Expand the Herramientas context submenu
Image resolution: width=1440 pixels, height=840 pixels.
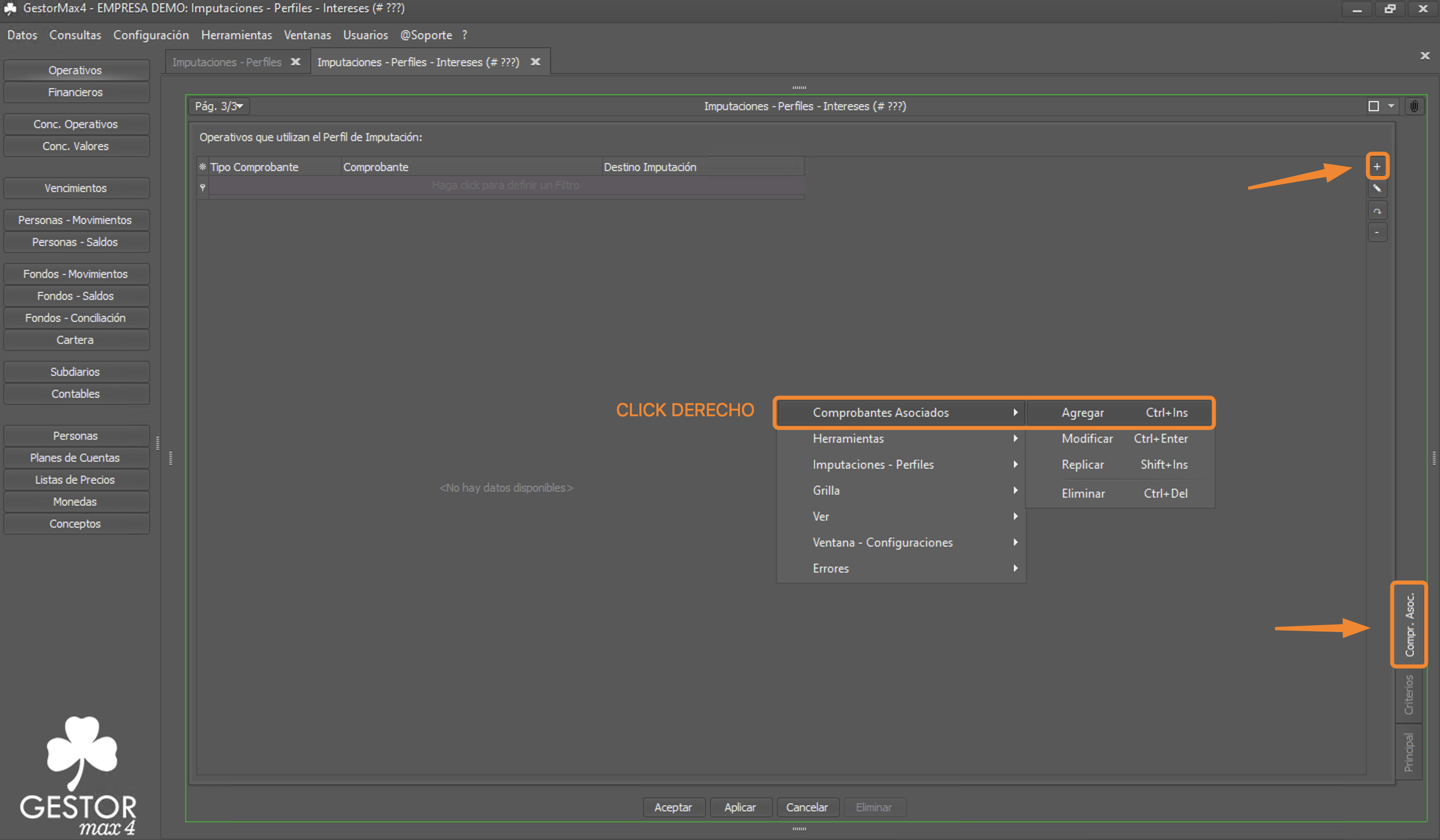[901, 439]
